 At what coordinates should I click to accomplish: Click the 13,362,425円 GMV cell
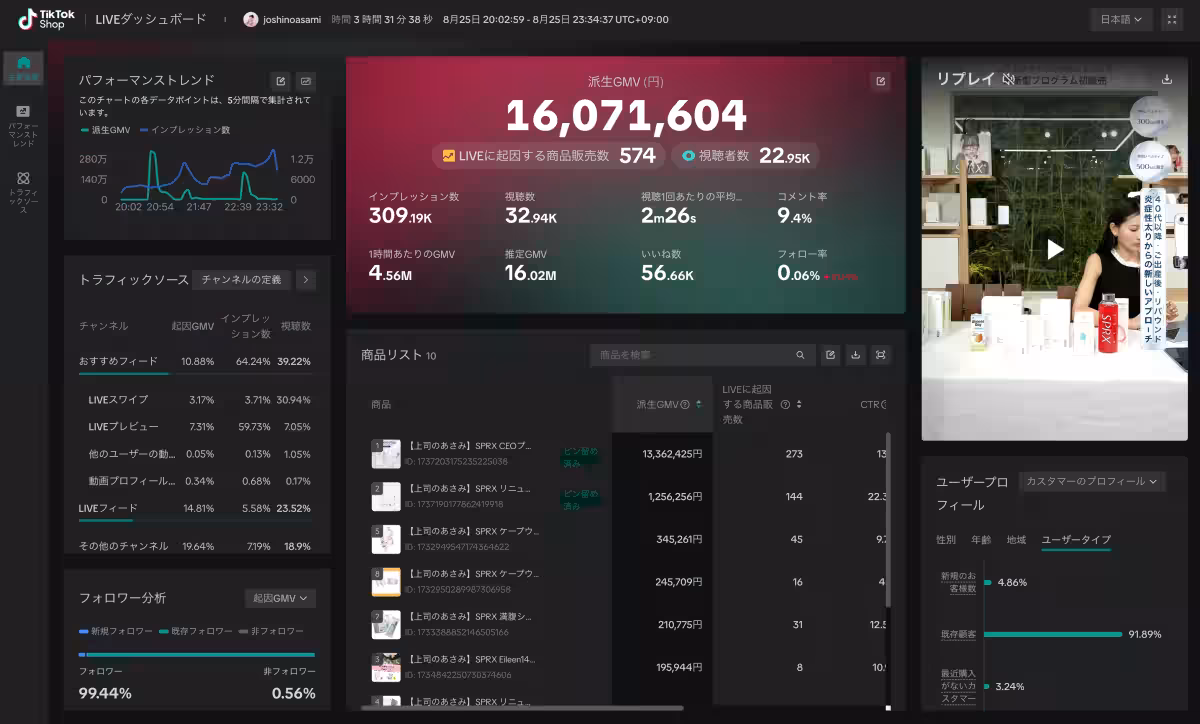coord(672,454)
